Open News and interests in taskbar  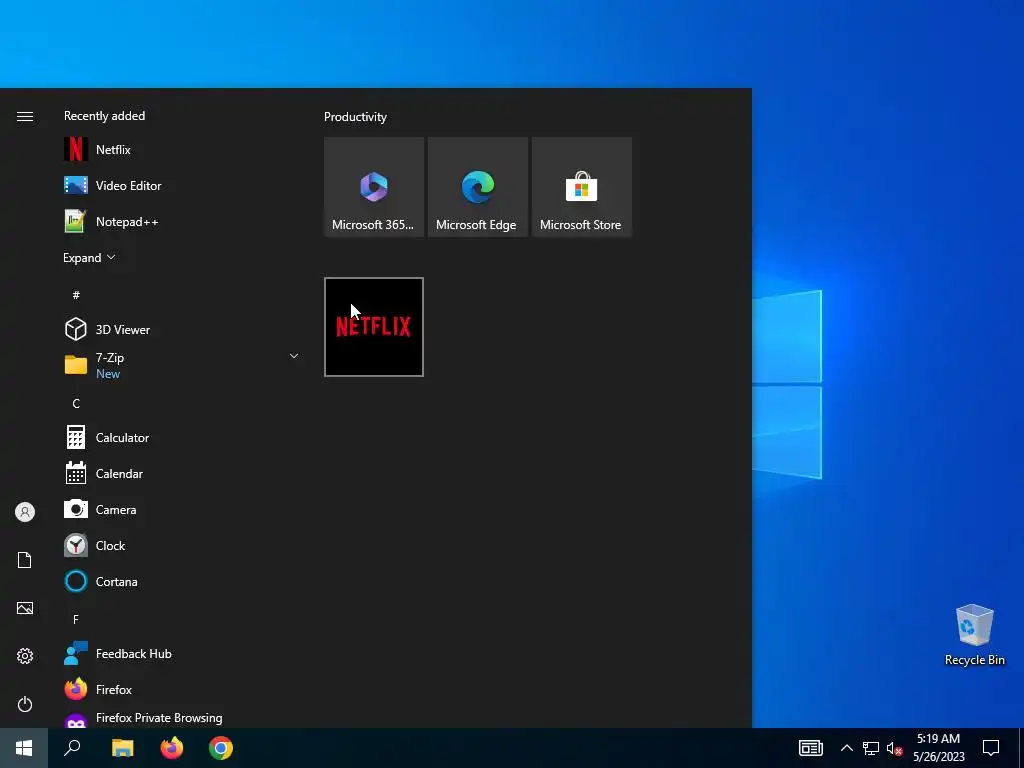click(x=810, y=748)
